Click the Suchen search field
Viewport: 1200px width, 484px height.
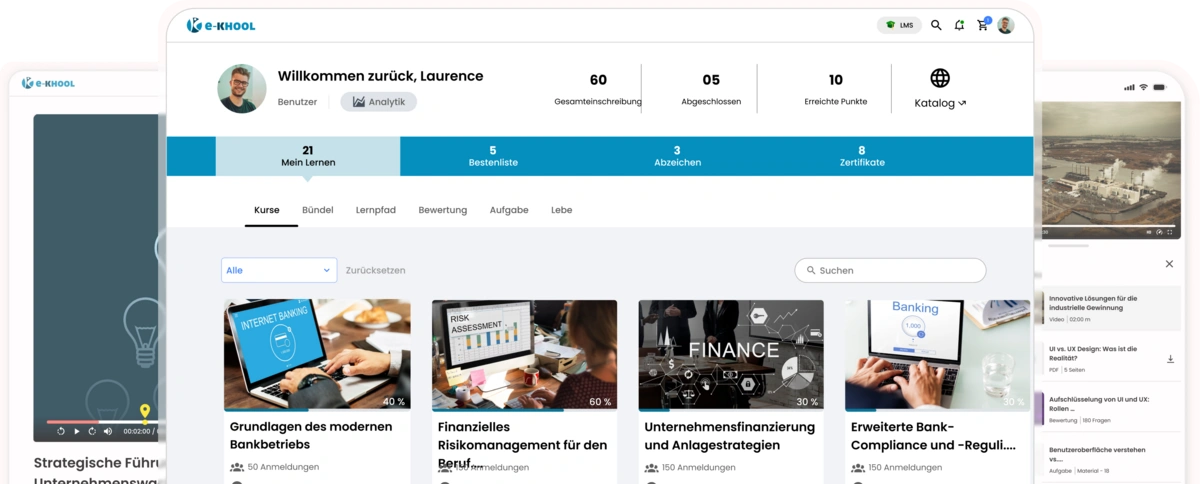click(x=890, y=270)
